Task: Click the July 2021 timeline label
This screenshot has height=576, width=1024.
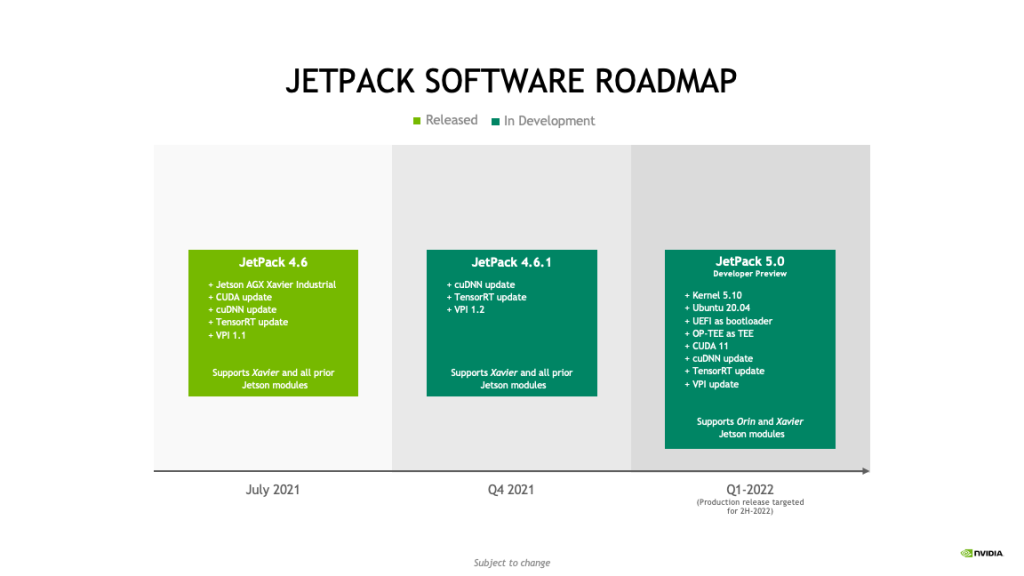Action: (x=272, y=490)
